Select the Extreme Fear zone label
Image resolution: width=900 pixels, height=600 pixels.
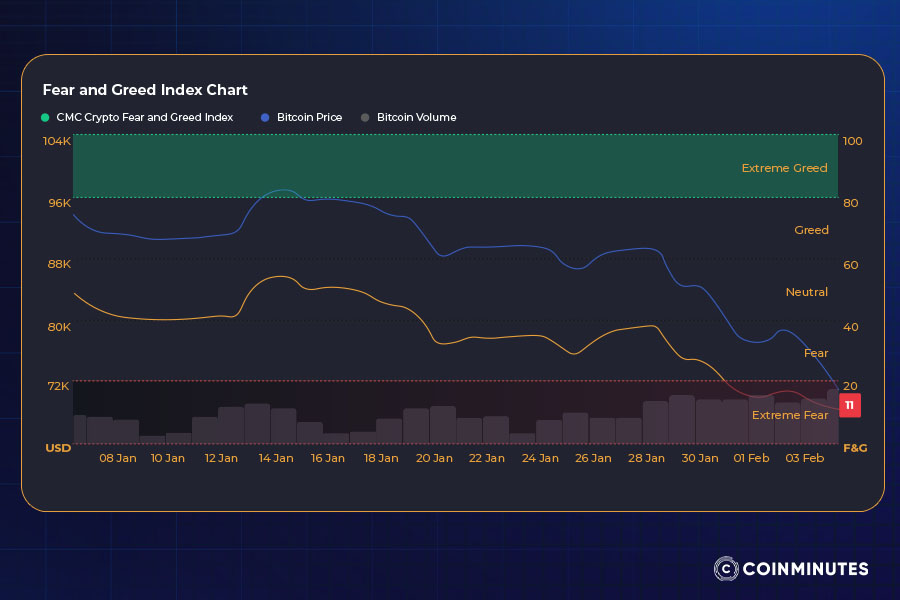[x=789, y=415]
